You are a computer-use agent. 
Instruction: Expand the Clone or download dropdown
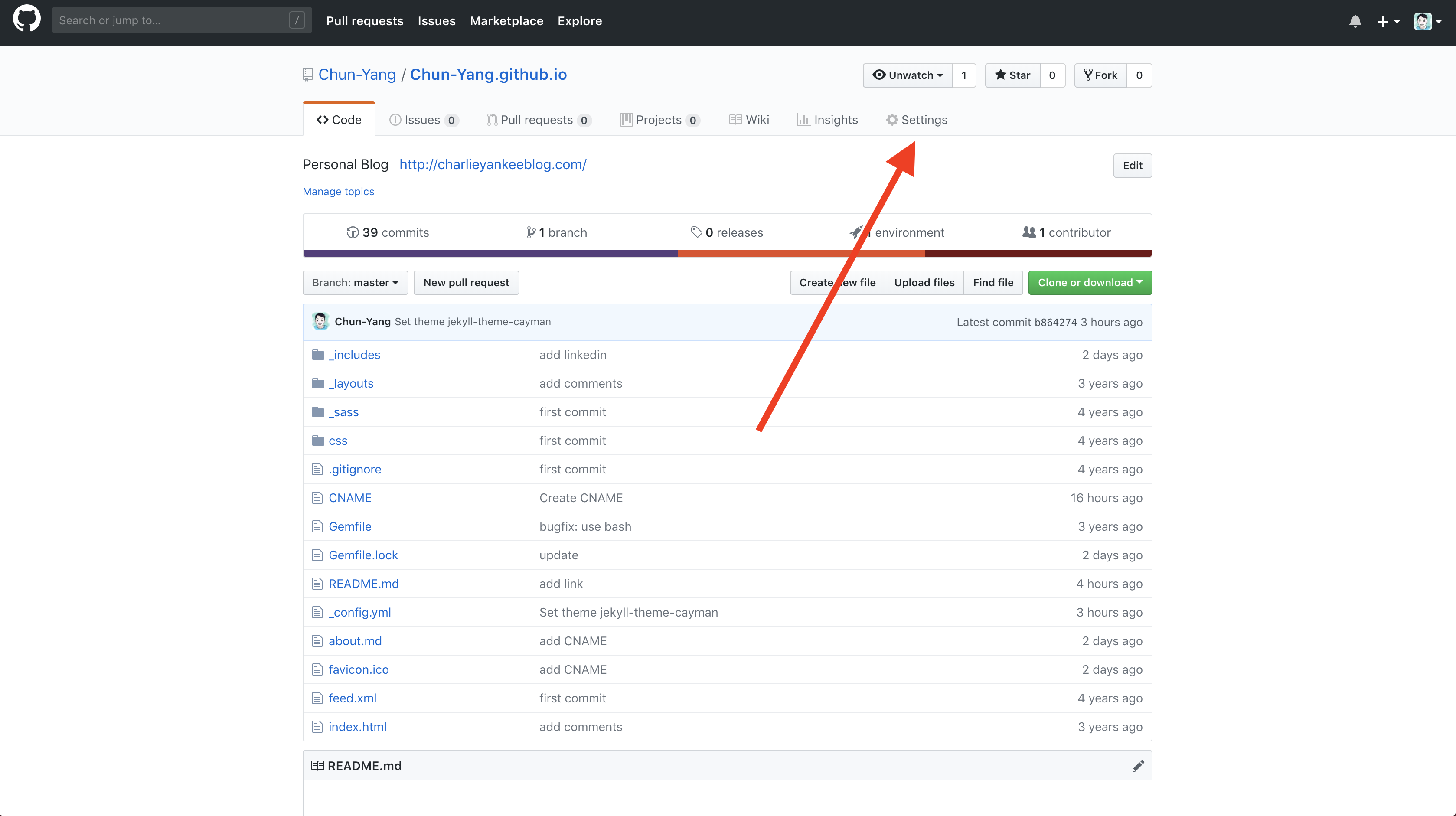coord(1089,282)
